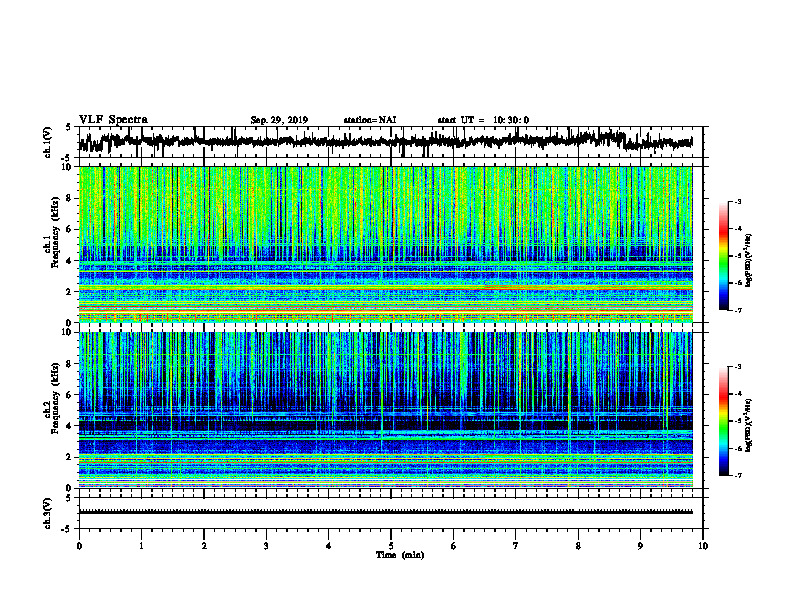
Task: Click the log(PSD) unit label beside ch.1 colorbar
Action: pyautogui.click(x=749, y=260)
